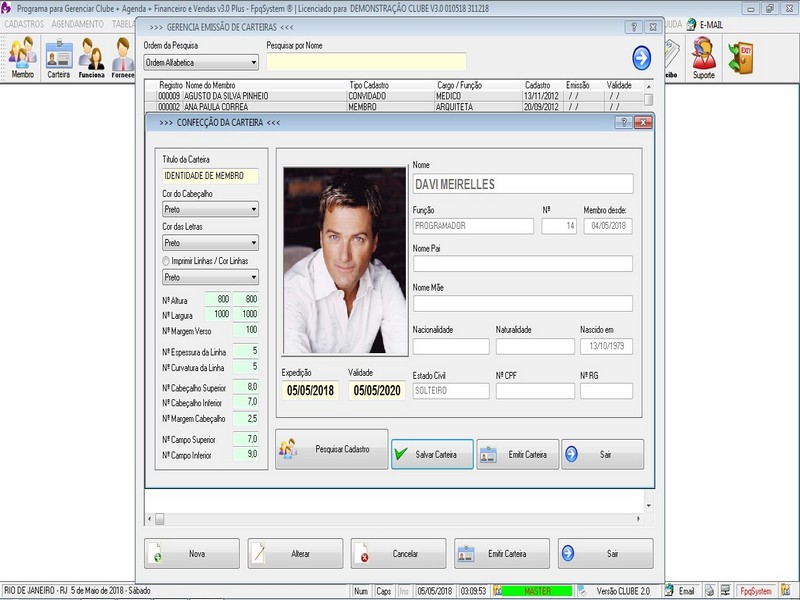The image size is (800, 600).
Task: Click the icon left of MASTER indicator
Action: (x=497, y=591)
